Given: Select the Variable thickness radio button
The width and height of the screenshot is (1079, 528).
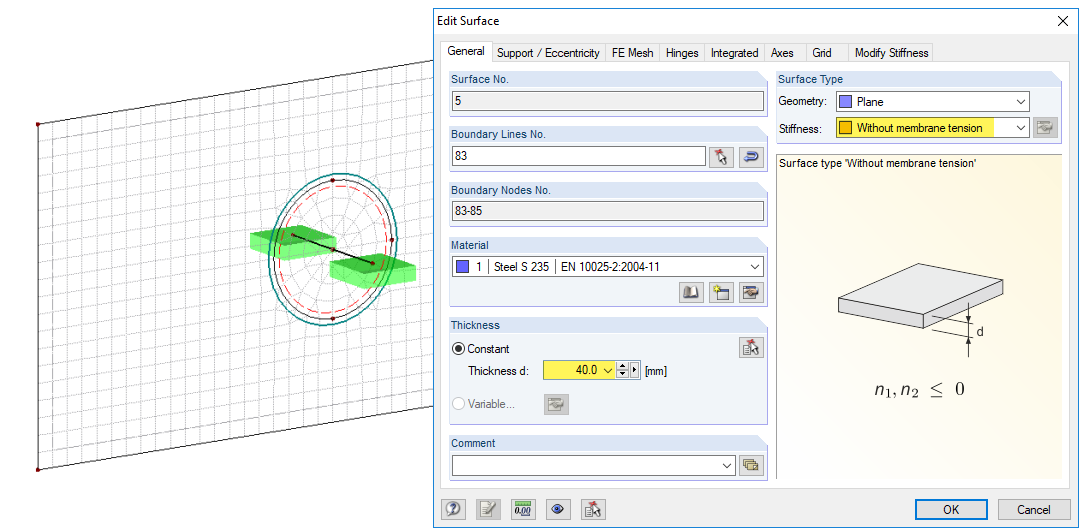Looking at the screenshot, I should [458, 404].
